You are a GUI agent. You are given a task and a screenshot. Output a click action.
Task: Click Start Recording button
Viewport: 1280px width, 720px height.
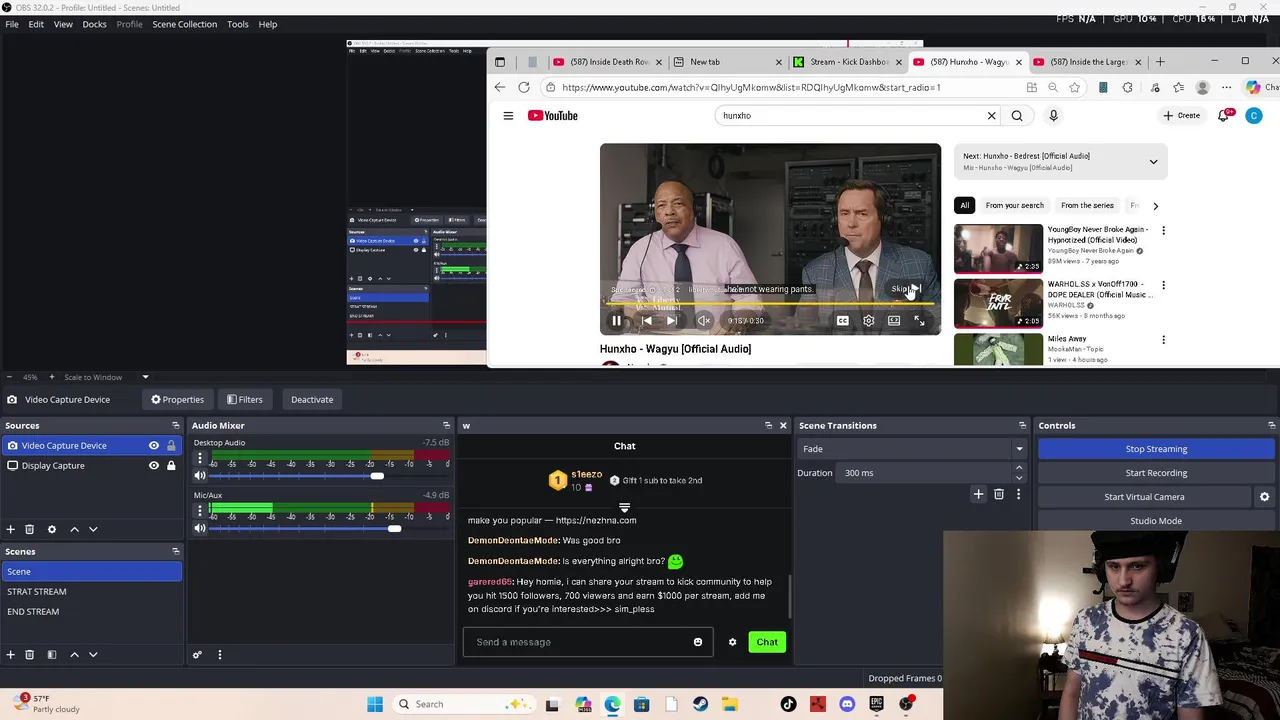pyautogui.click(x=1156, y=473)
